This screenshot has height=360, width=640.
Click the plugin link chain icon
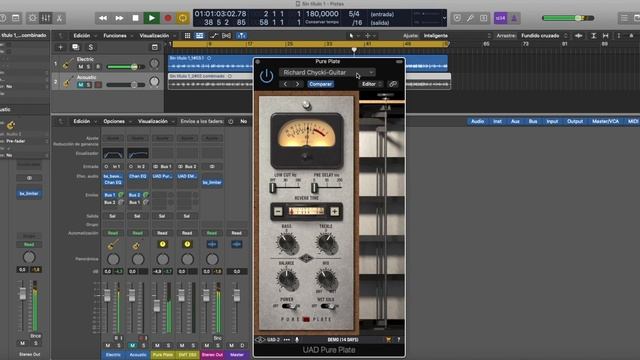[393, 84]
